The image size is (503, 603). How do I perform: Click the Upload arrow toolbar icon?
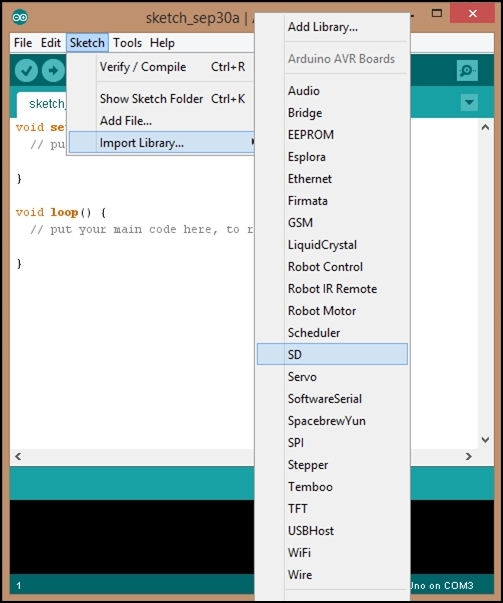click(x=53, y=70)
